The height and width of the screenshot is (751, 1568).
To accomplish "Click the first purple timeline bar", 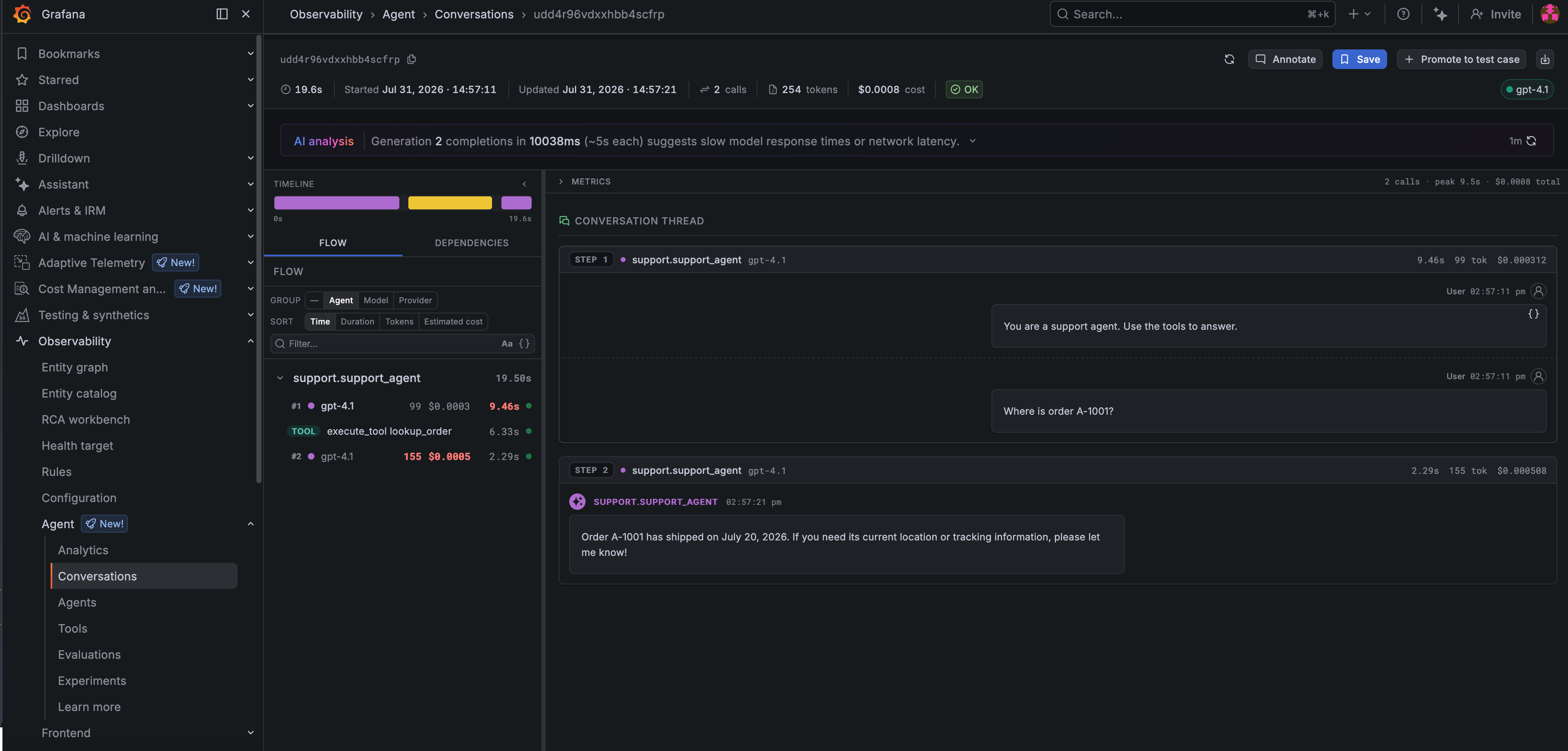I will 336,203.
